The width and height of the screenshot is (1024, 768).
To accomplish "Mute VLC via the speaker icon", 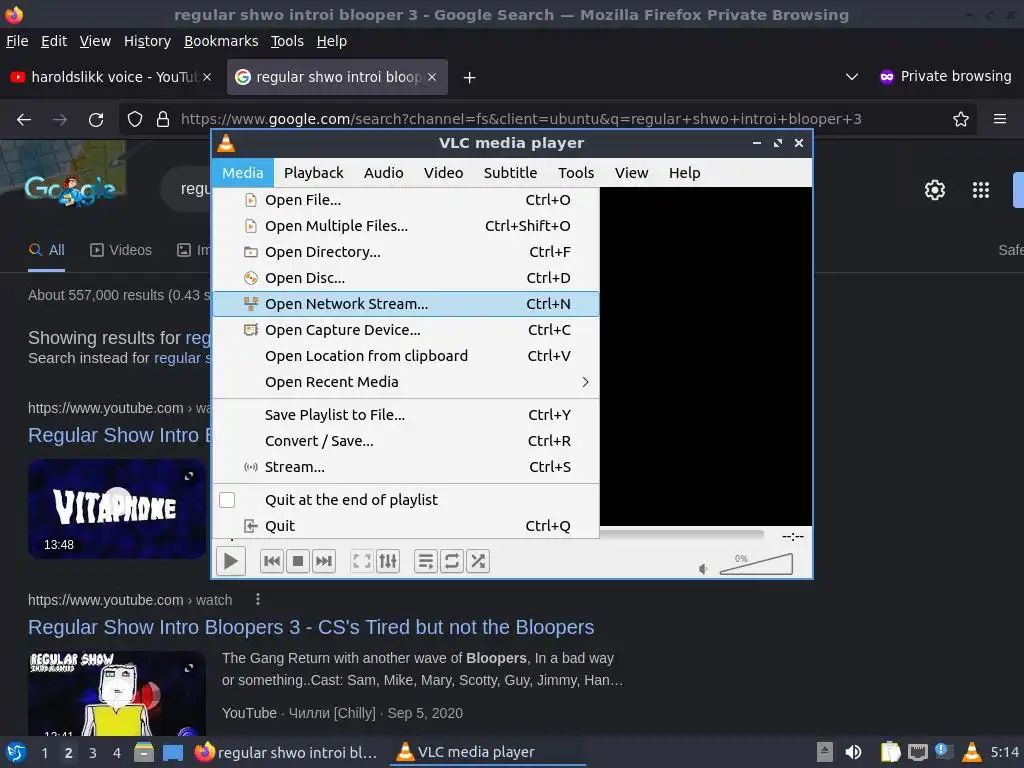I will point(703,569).
